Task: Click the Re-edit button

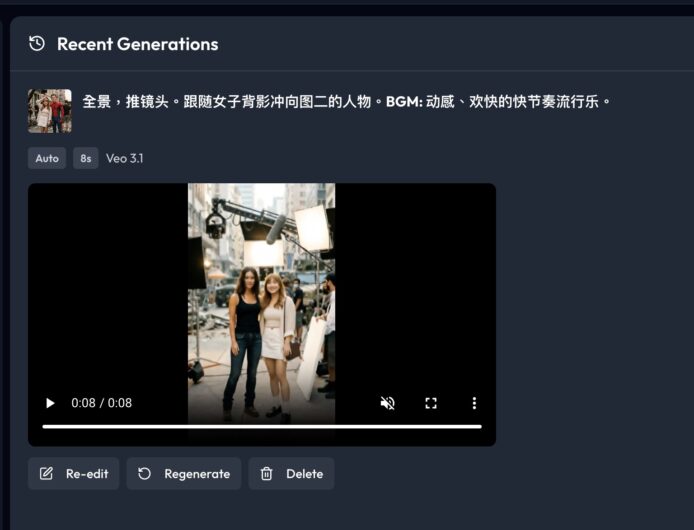Action: point(74,474)
